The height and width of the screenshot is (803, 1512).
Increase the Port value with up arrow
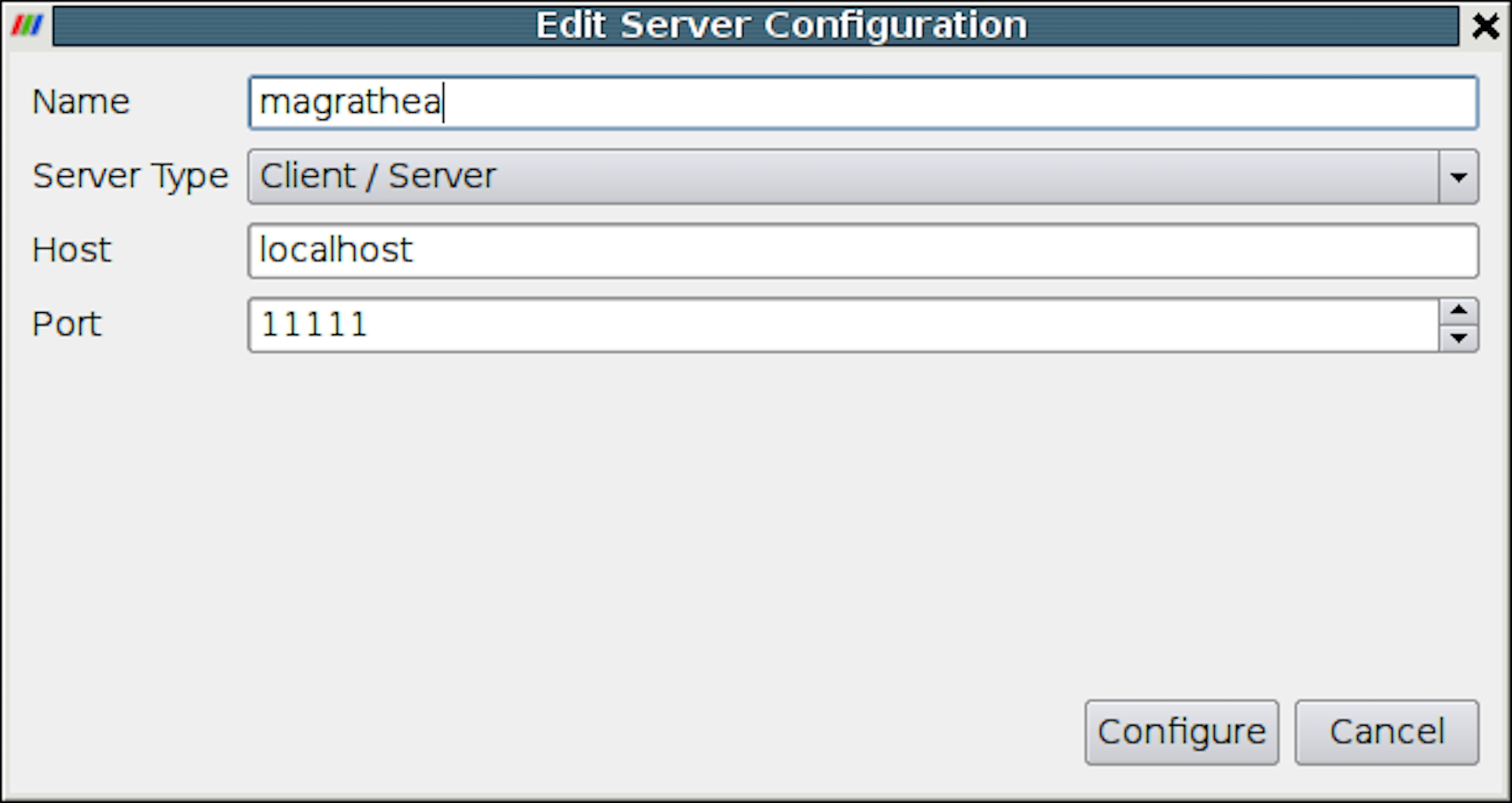(x=1459, y=311)
